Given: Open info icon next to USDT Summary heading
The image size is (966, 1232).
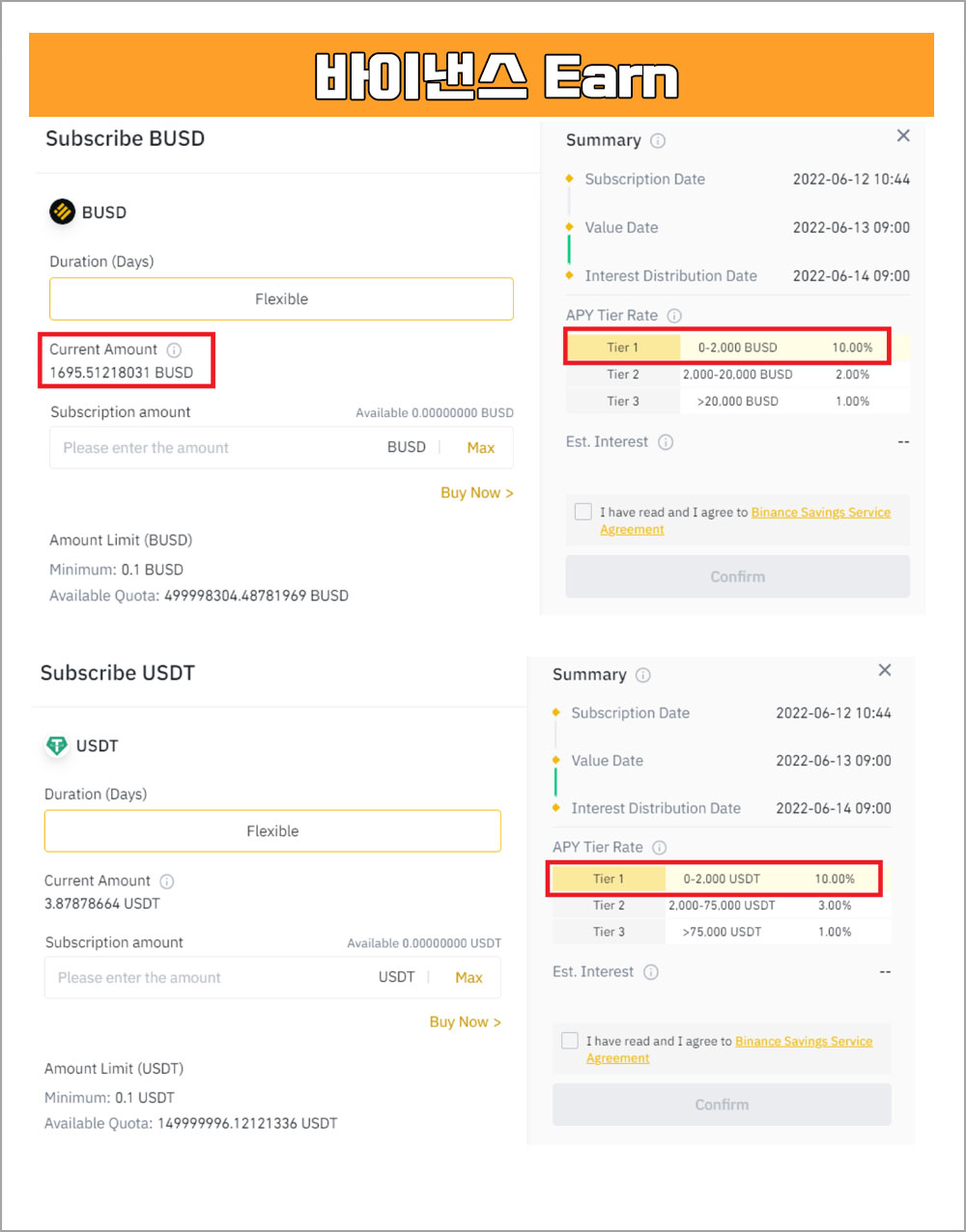Looking at the screenshot, I should (643, 675).
